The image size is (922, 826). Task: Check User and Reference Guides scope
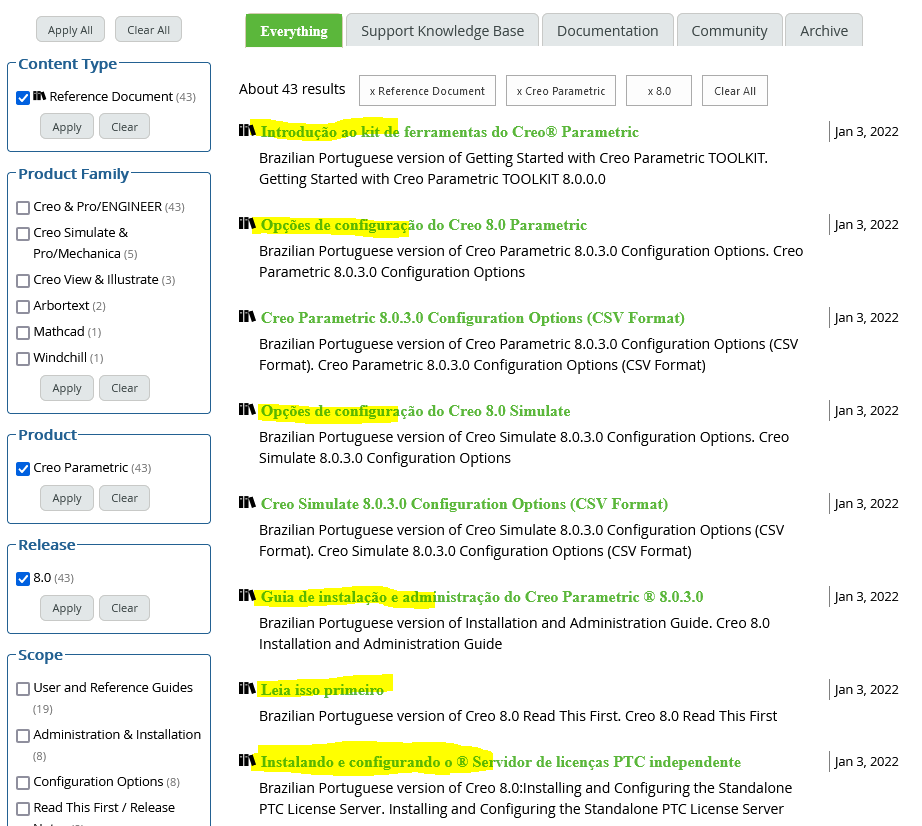tap(23, 688)
